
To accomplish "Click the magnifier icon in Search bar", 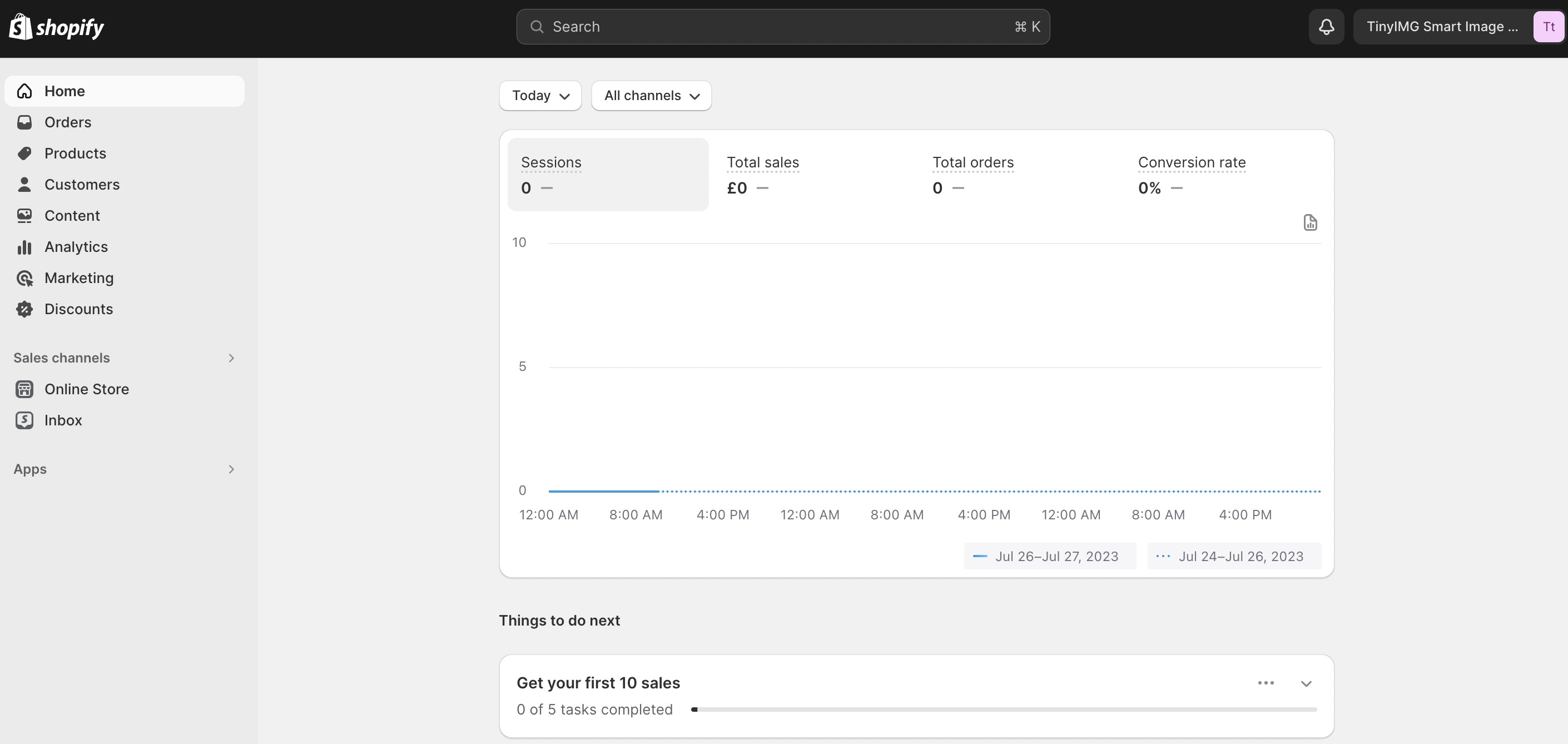I will [536, 27].
